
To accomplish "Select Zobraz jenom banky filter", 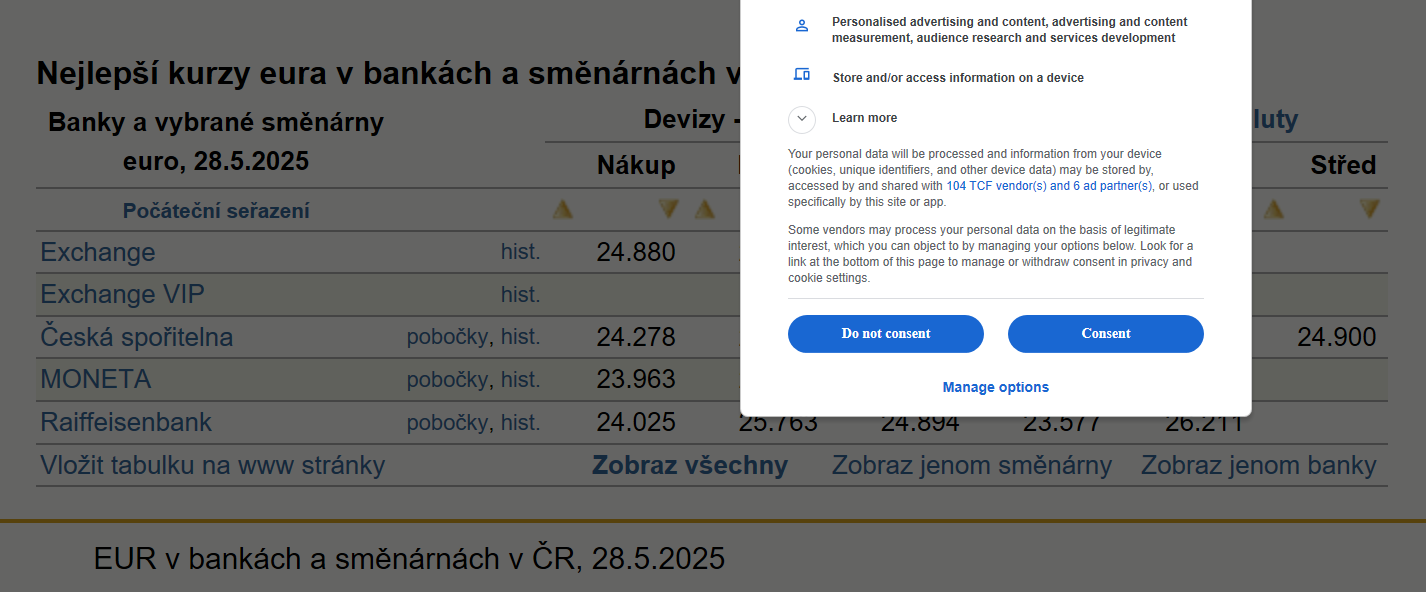I will [x=1259, y=465].
